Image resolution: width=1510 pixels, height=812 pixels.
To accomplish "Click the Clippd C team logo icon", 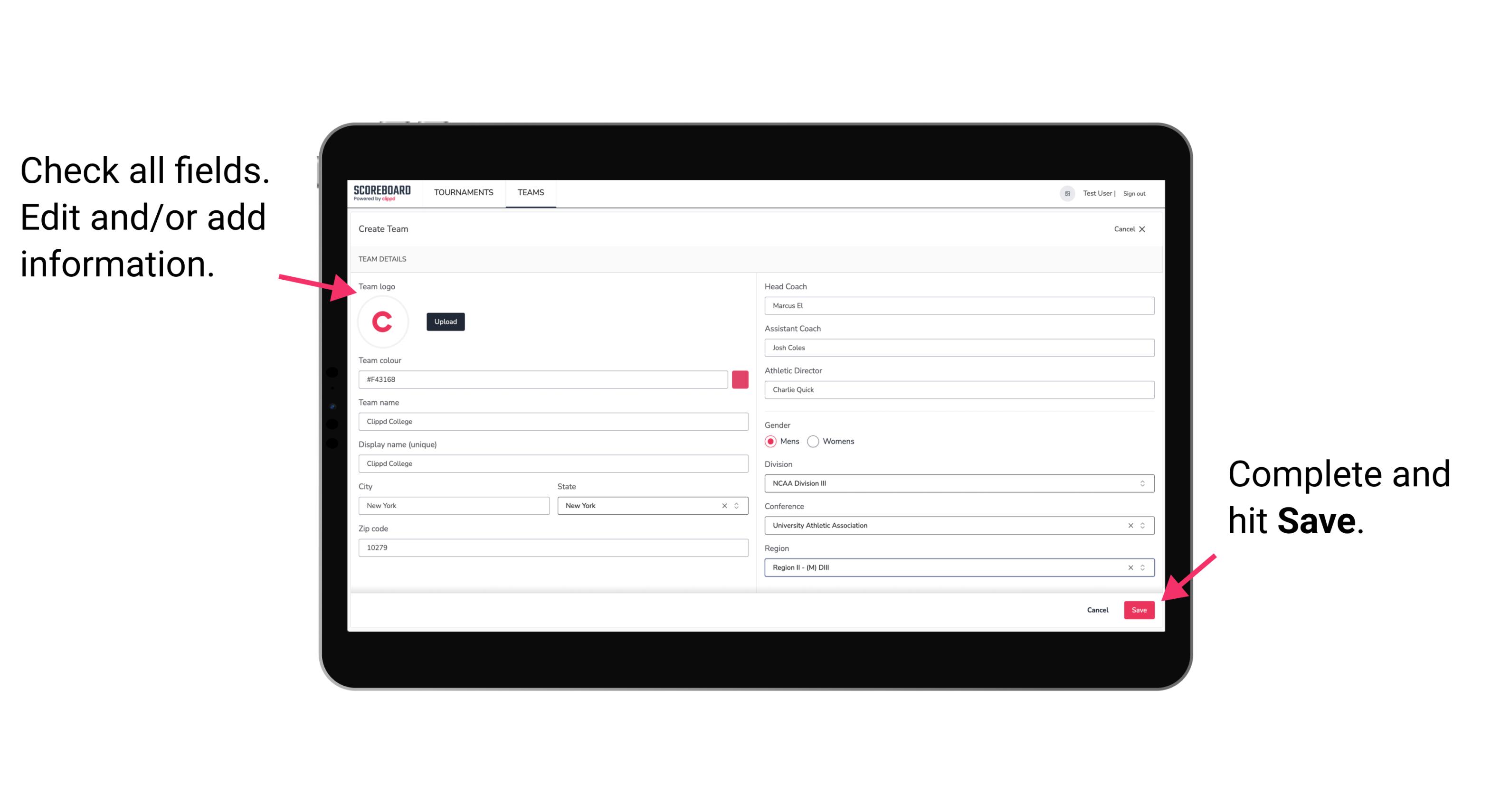I will pyautogui.click(x=383, y=322).
